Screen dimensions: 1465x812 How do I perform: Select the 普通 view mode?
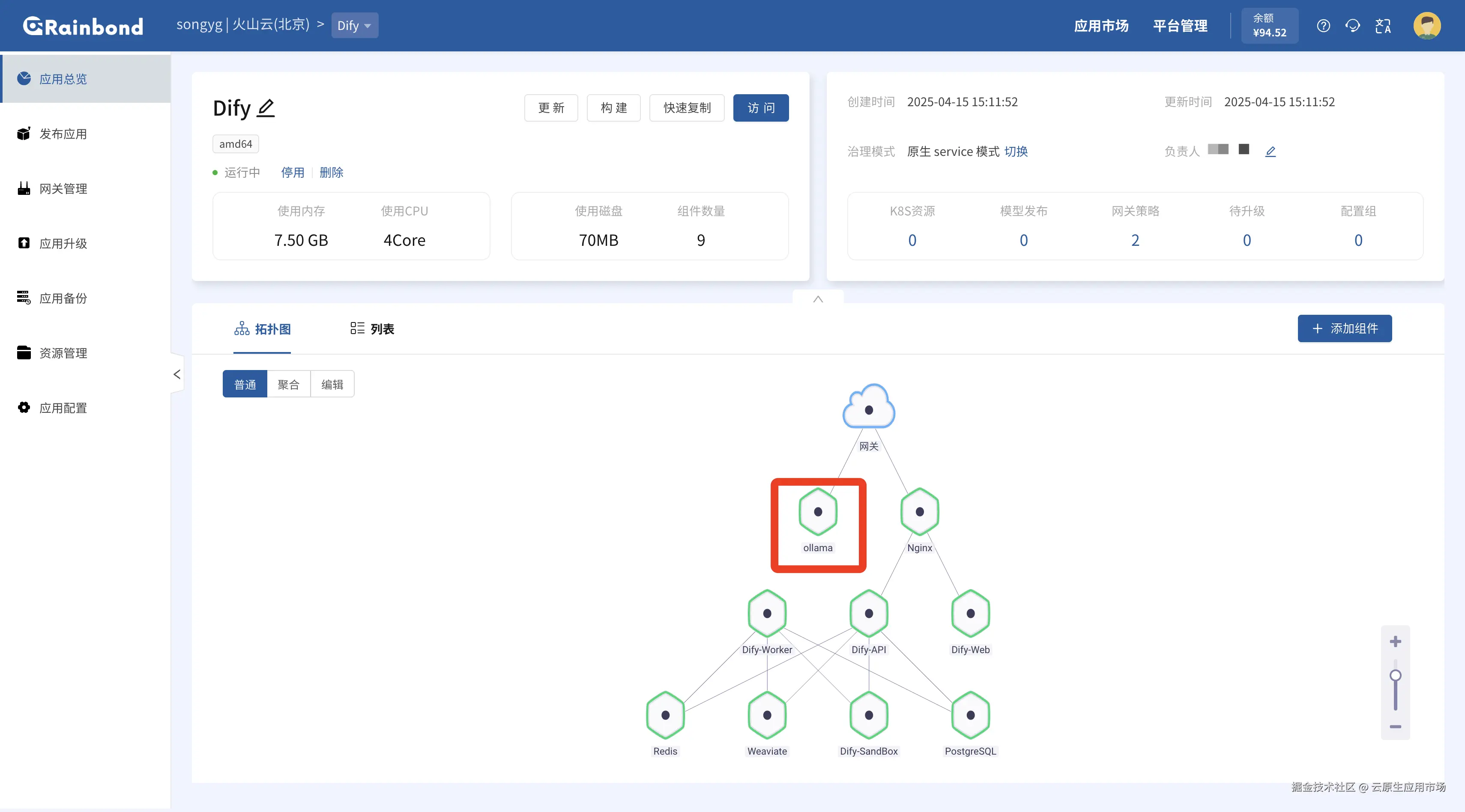245,385
